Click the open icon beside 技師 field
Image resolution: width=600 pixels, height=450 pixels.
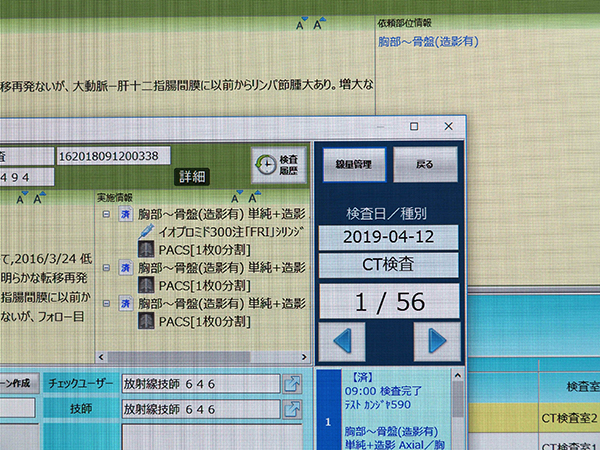[x=292, y=408]
